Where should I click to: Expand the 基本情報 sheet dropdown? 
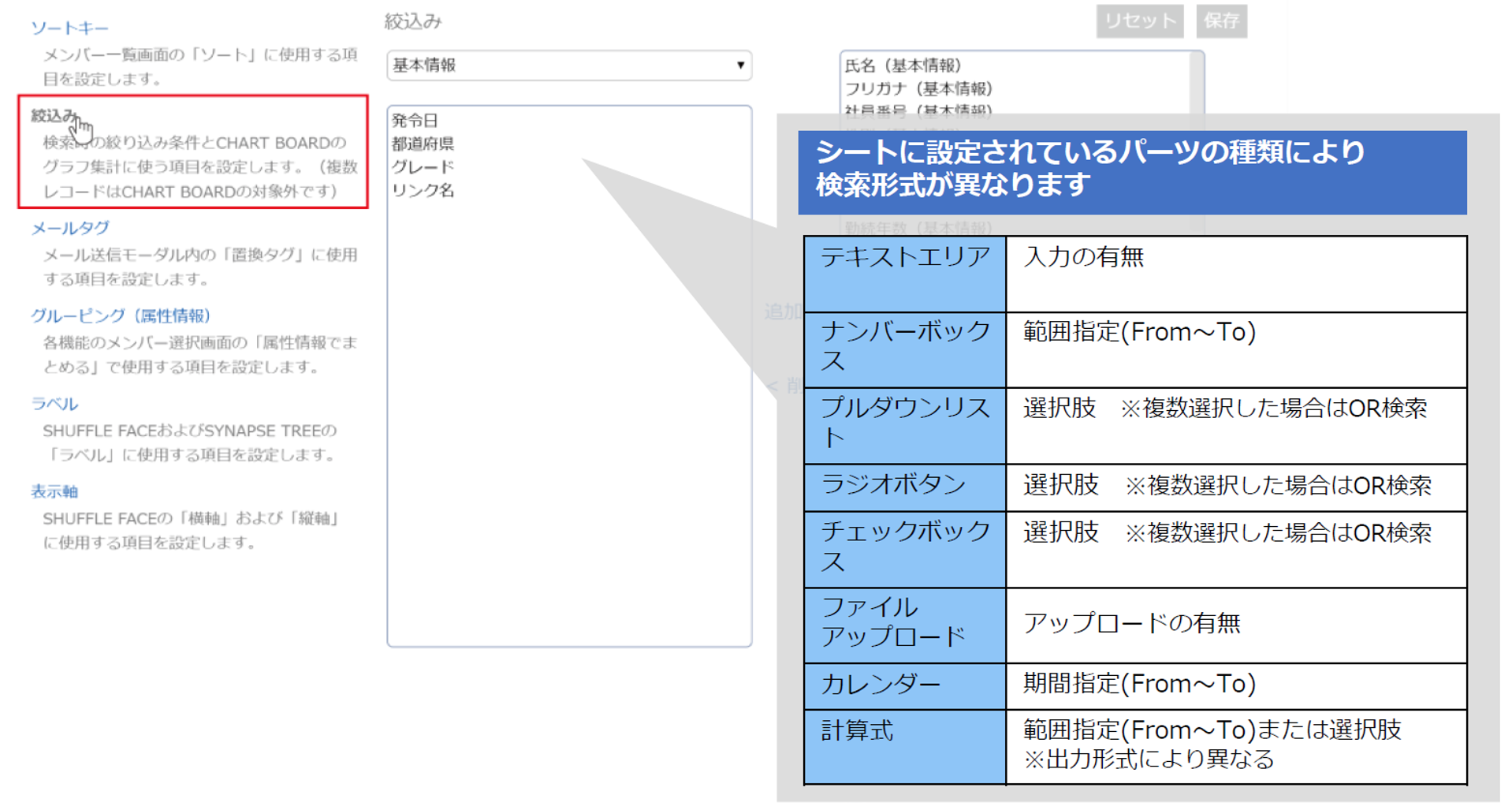pyautogui.click(x=569, y=65)
